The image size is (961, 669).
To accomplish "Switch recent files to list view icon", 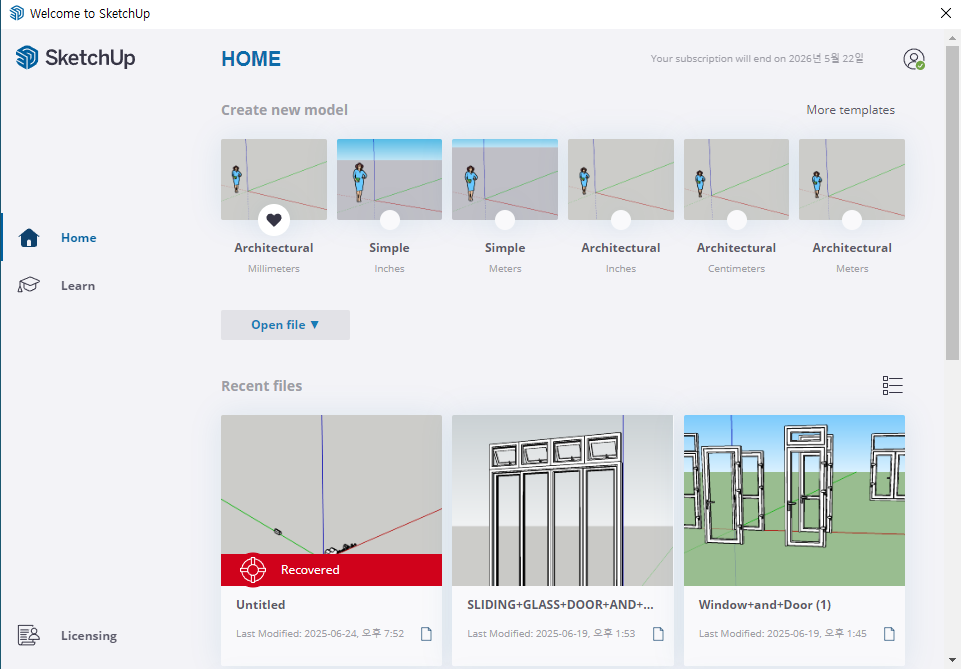I will (892, 385).
